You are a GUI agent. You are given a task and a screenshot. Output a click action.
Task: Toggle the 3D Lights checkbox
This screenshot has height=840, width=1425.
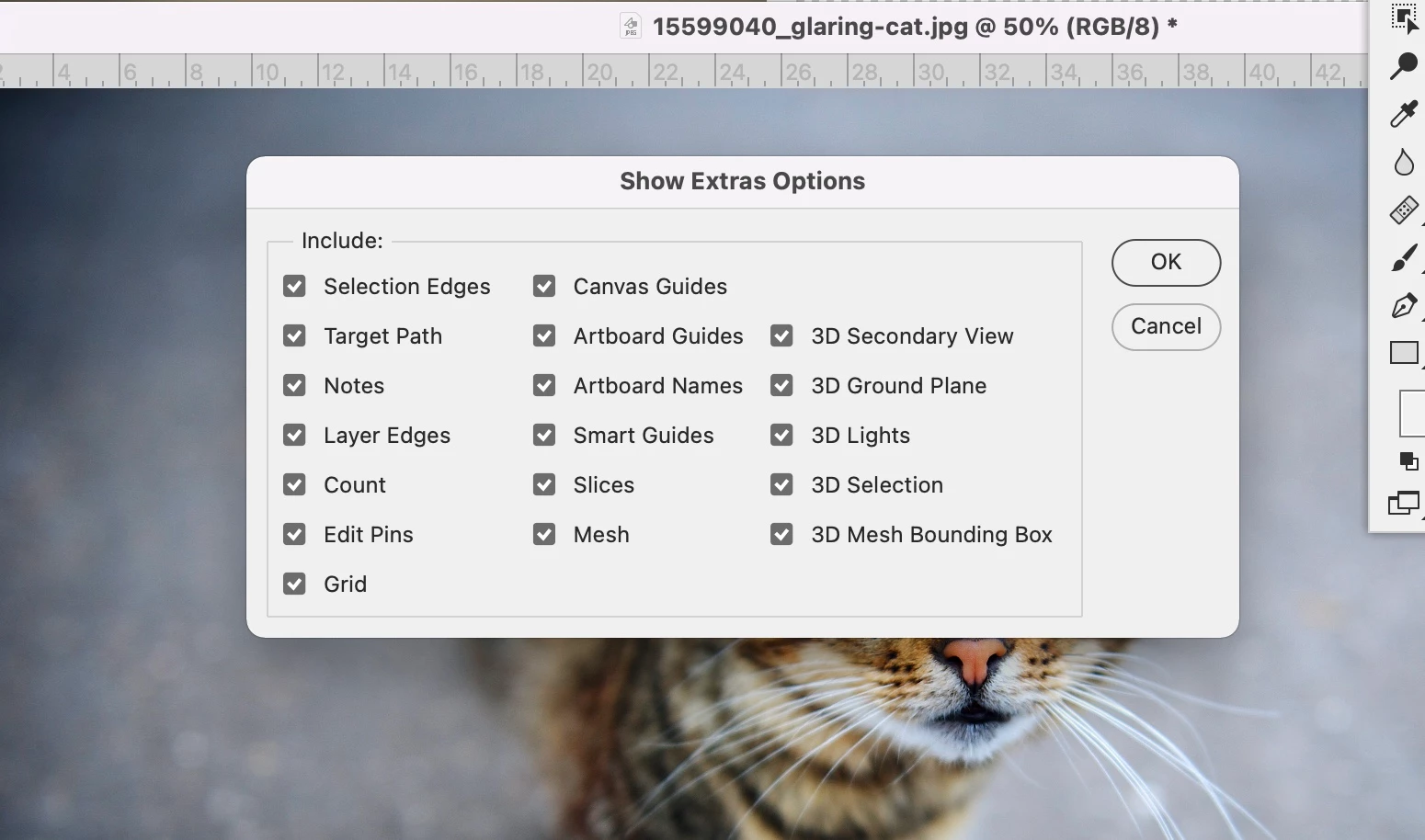point(781,436)
